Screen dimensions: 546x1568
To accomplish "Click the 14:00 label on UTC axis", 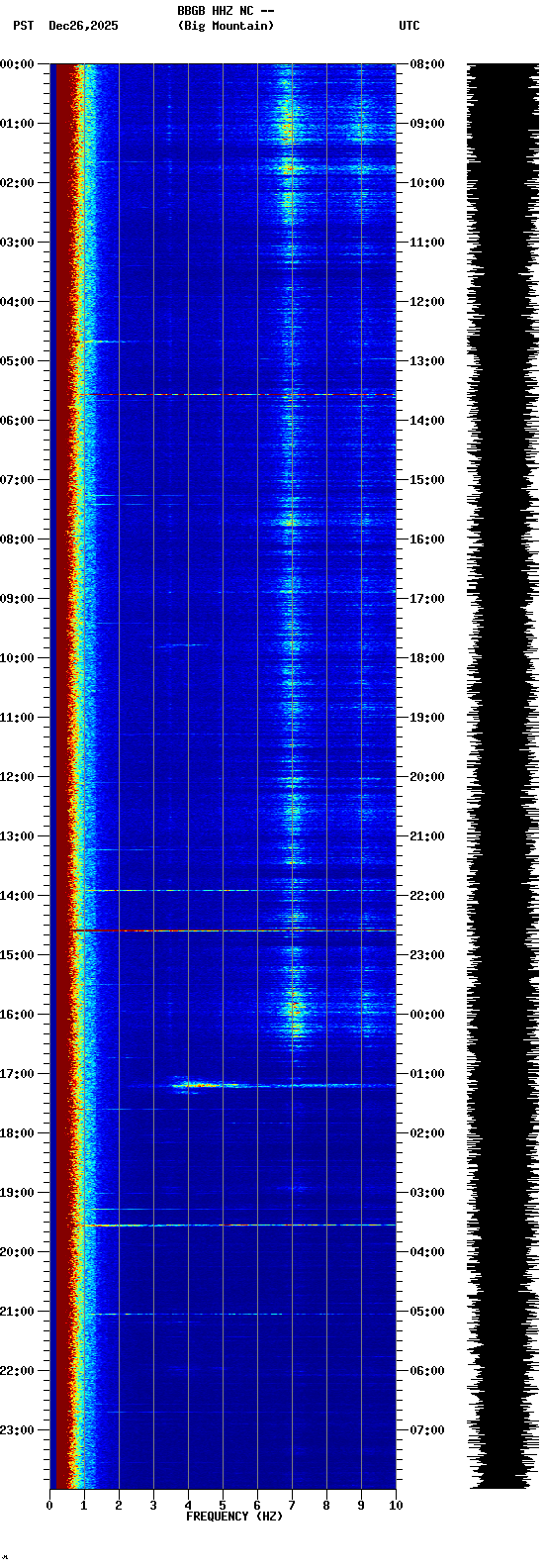I will click(x=426, y=421).
